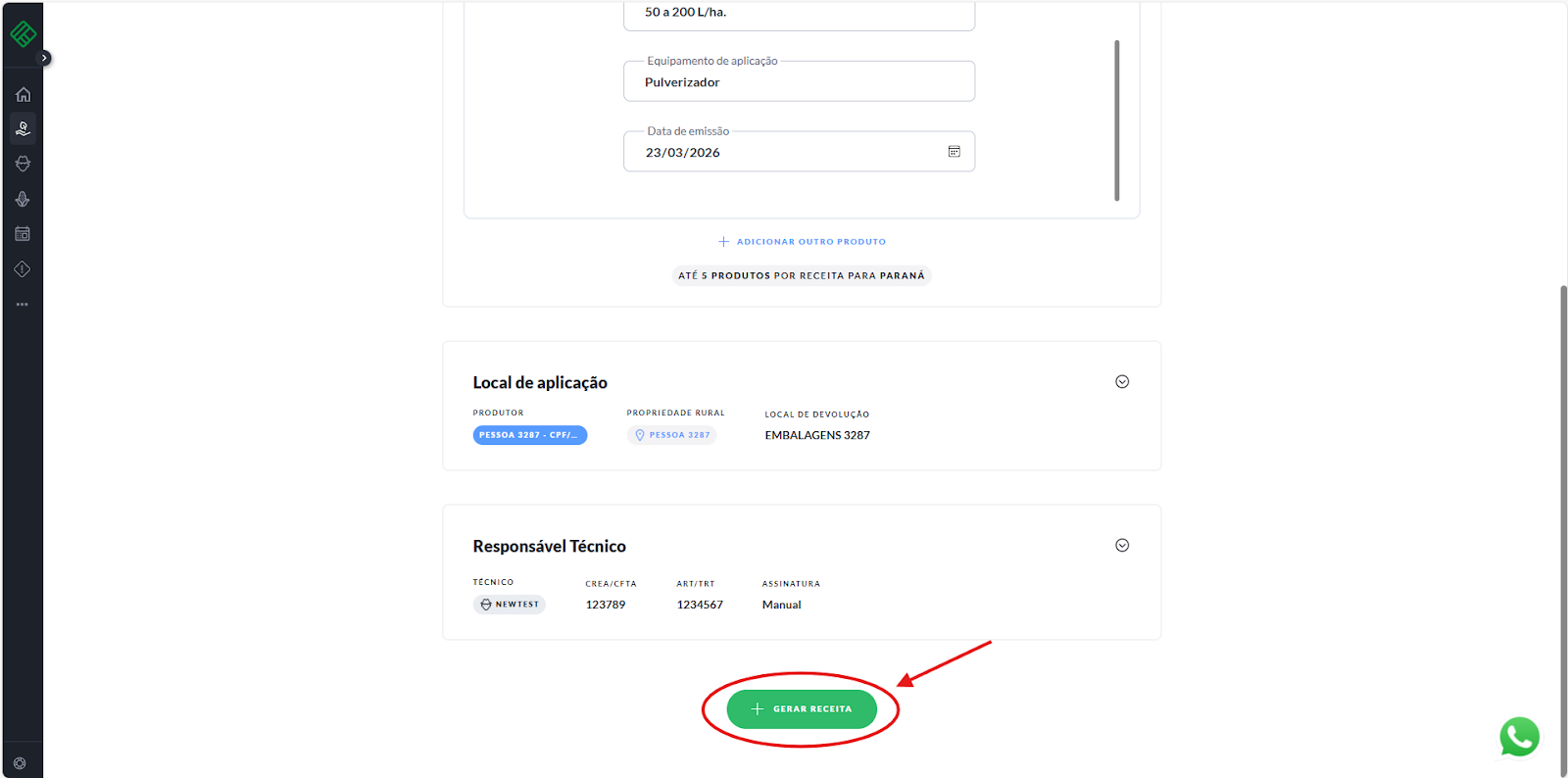The width and height of the screenshot is (1568, 778).
Task: Click the green app logo
Action: (23, 34)
